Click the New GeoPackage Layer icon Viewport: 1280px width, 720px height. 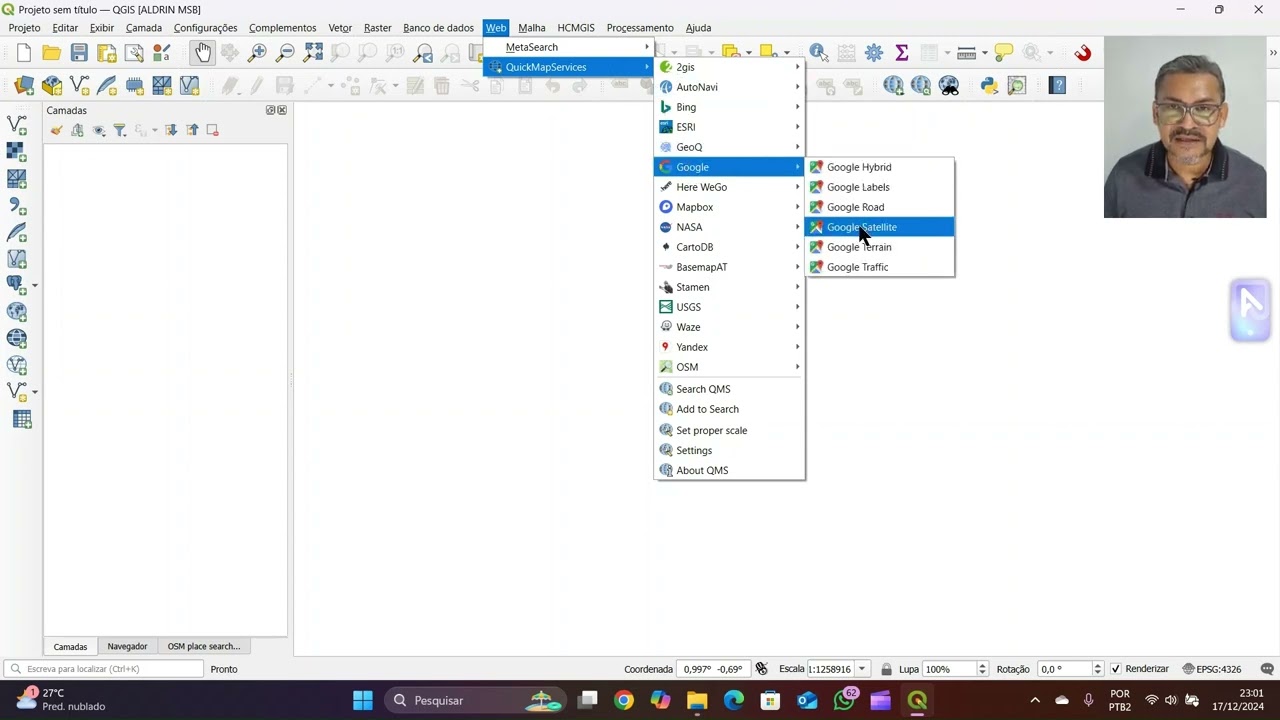tap(52, 86)
